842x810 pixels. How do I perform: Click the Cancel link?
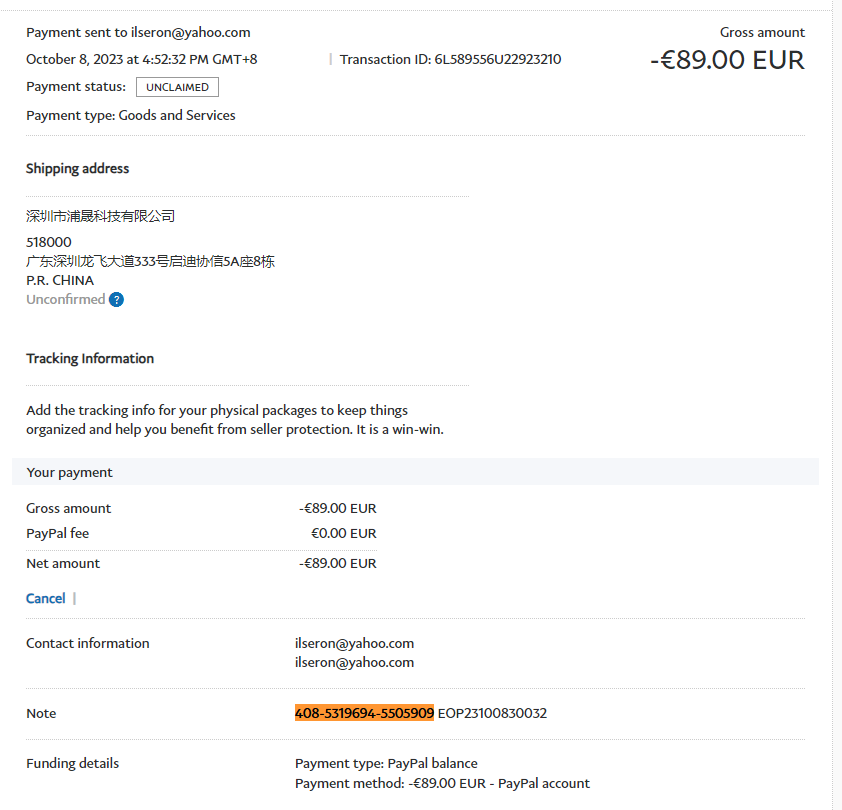point(45,598)
